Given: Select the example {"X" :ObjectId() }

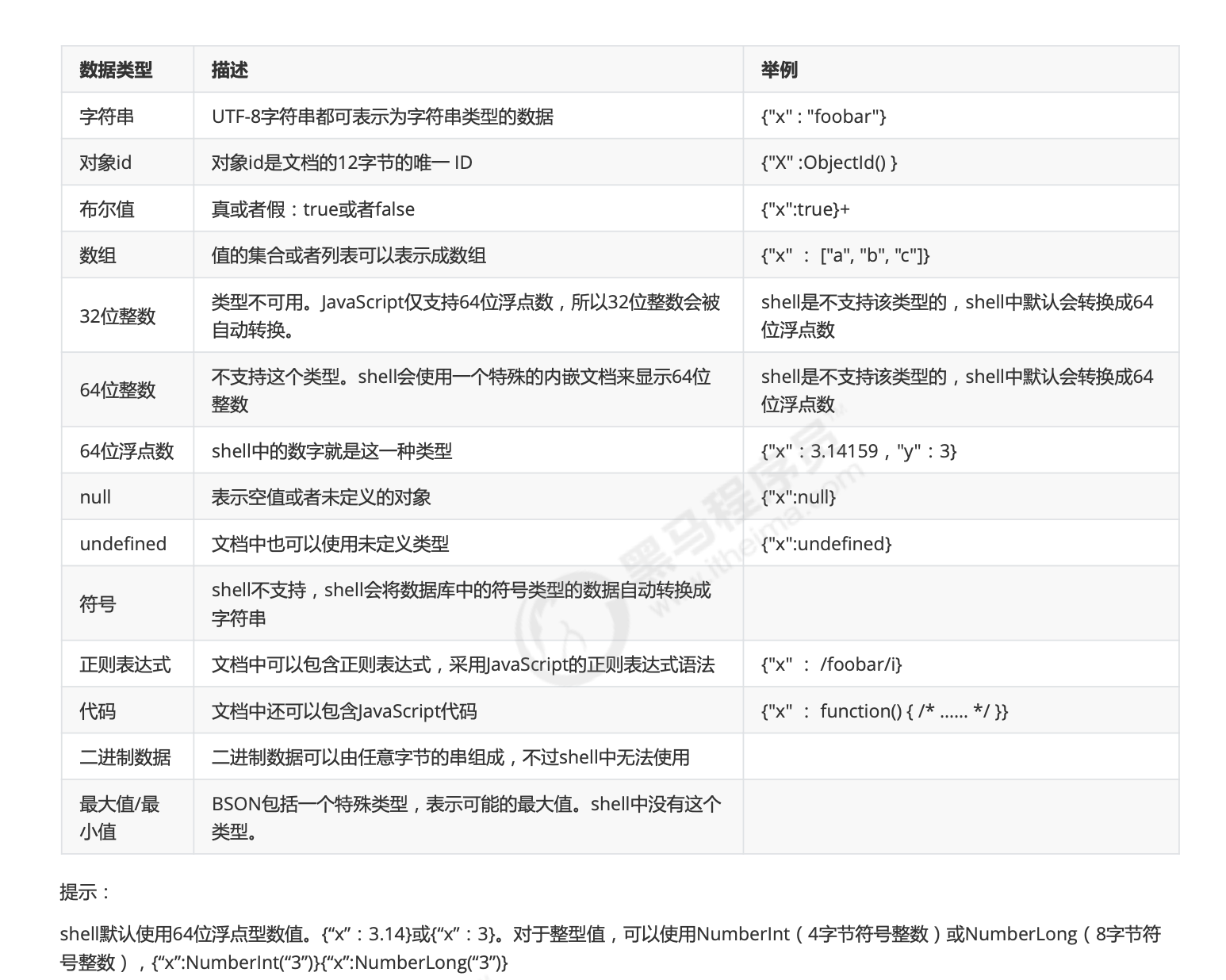Looking at the screenshot, I should pos(829,163).
